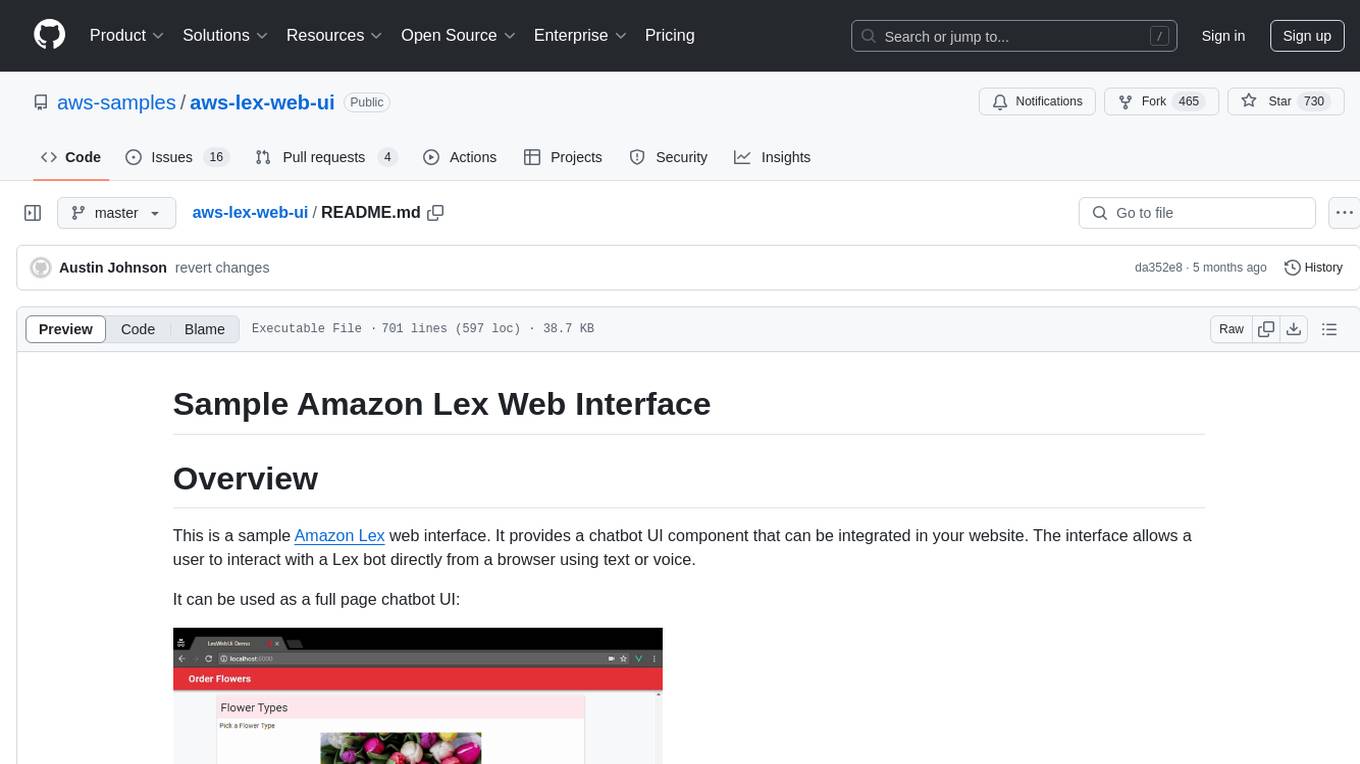The image size is (1360, 764).
Task: Click the '5 months ago' timestamp
Action: (x=1229, y=268)
